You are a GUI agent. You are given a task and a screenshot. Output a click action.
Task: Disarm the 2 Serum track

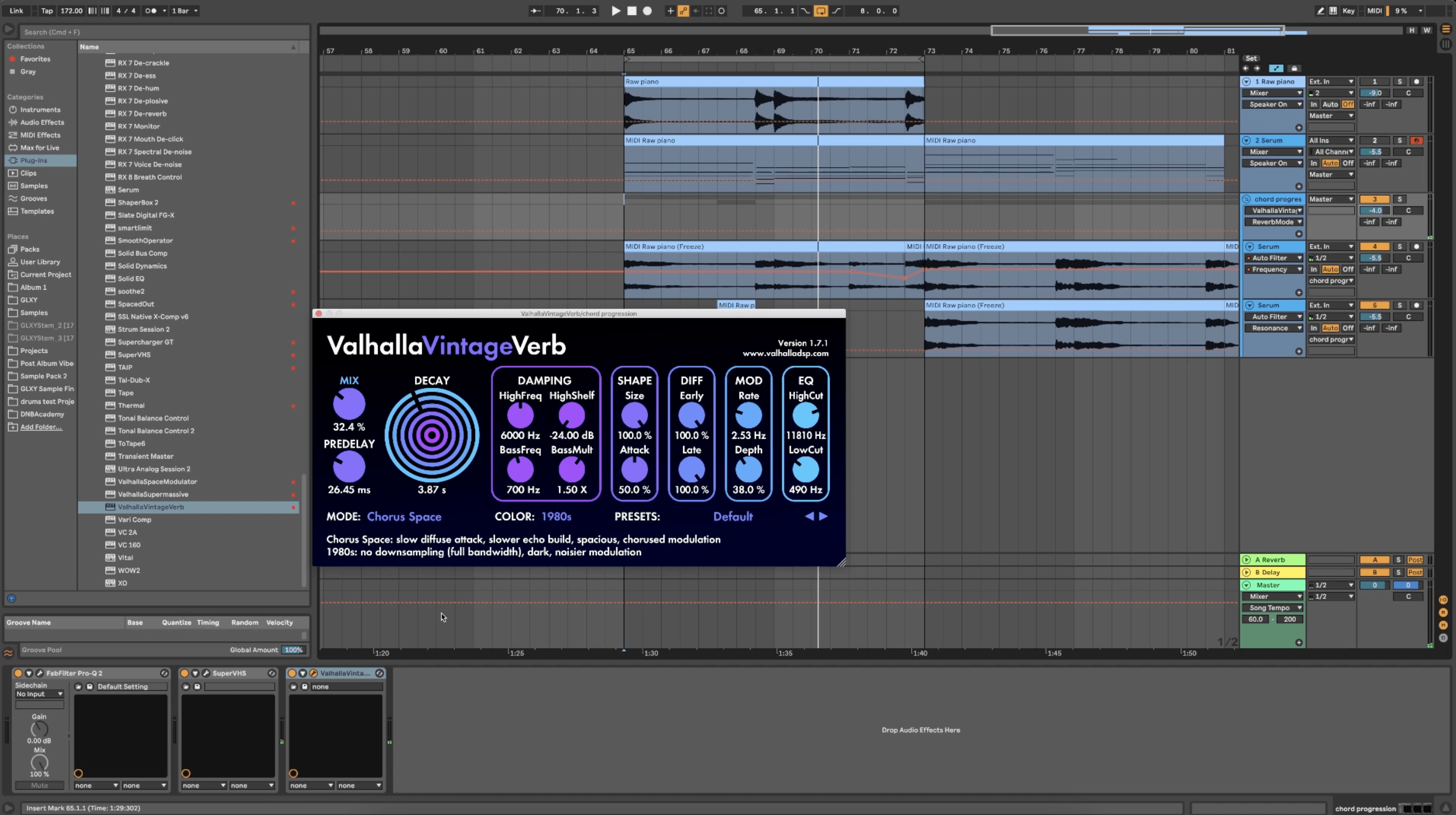click(x=1416, y=141)
